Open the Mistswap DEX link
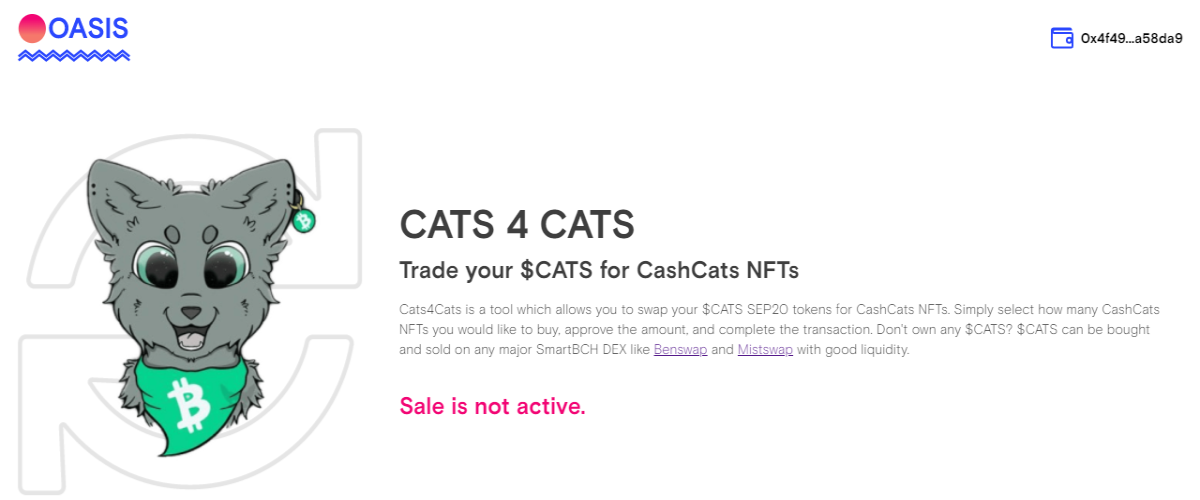Screen dimensions: 1200x500 [765, 351]
